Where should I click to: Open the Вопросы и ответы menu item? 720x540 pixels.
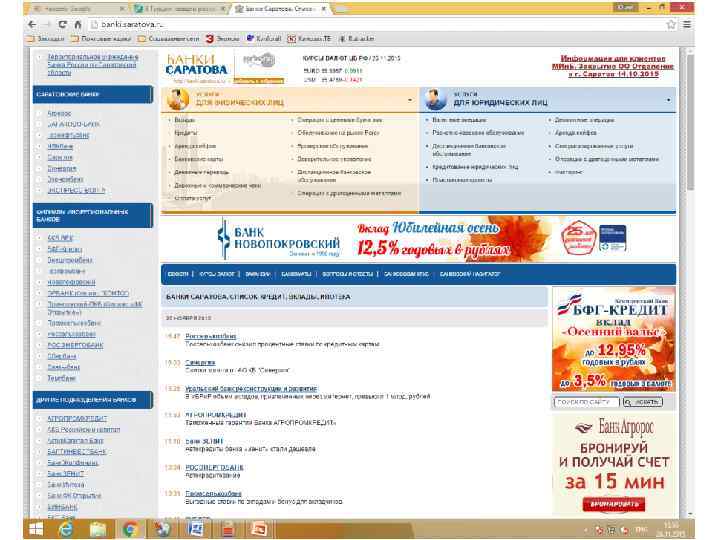[x=348, y=274]
